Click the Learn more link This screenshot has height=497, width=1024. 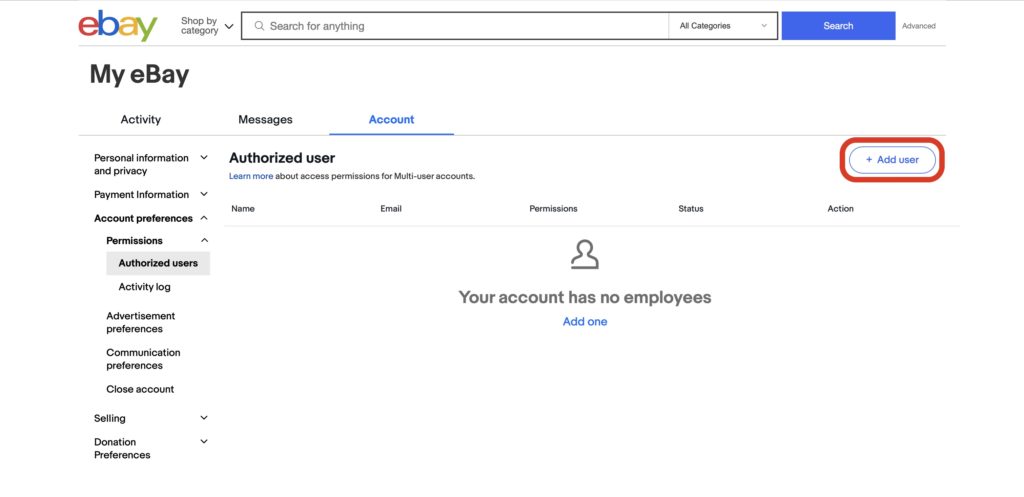[251, 176]
